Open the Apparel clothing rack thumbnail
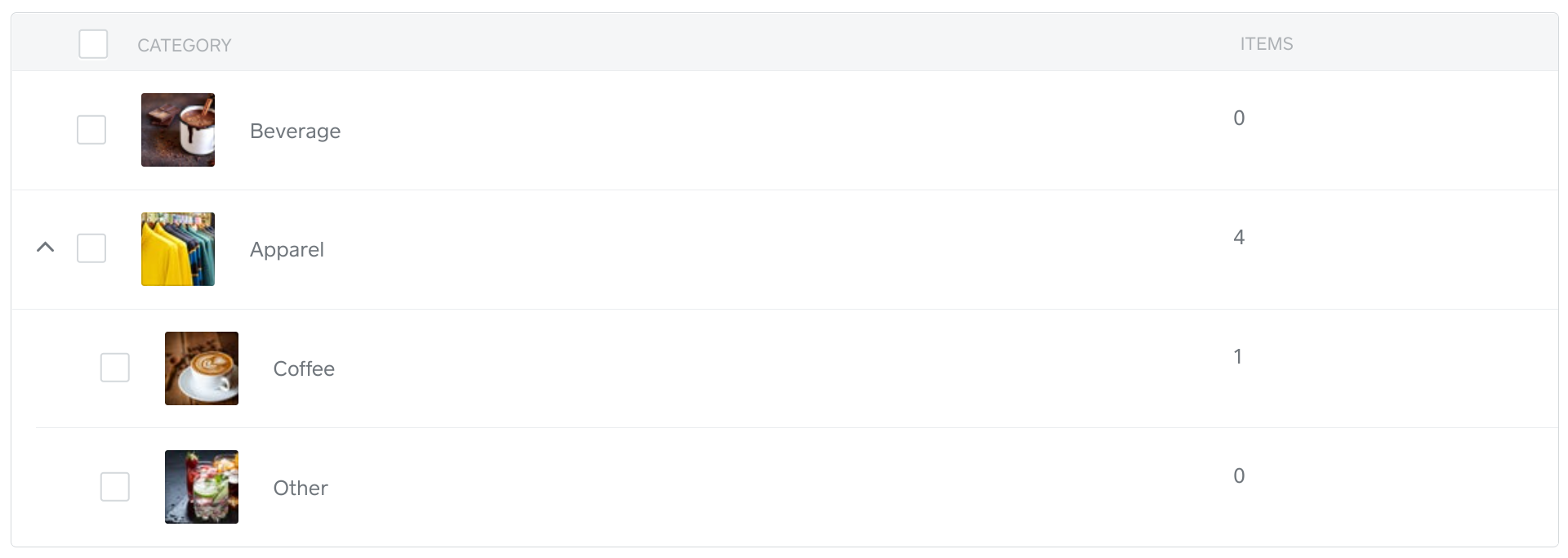The width and height of the screenshot is (1568, 558). [178, 249]
